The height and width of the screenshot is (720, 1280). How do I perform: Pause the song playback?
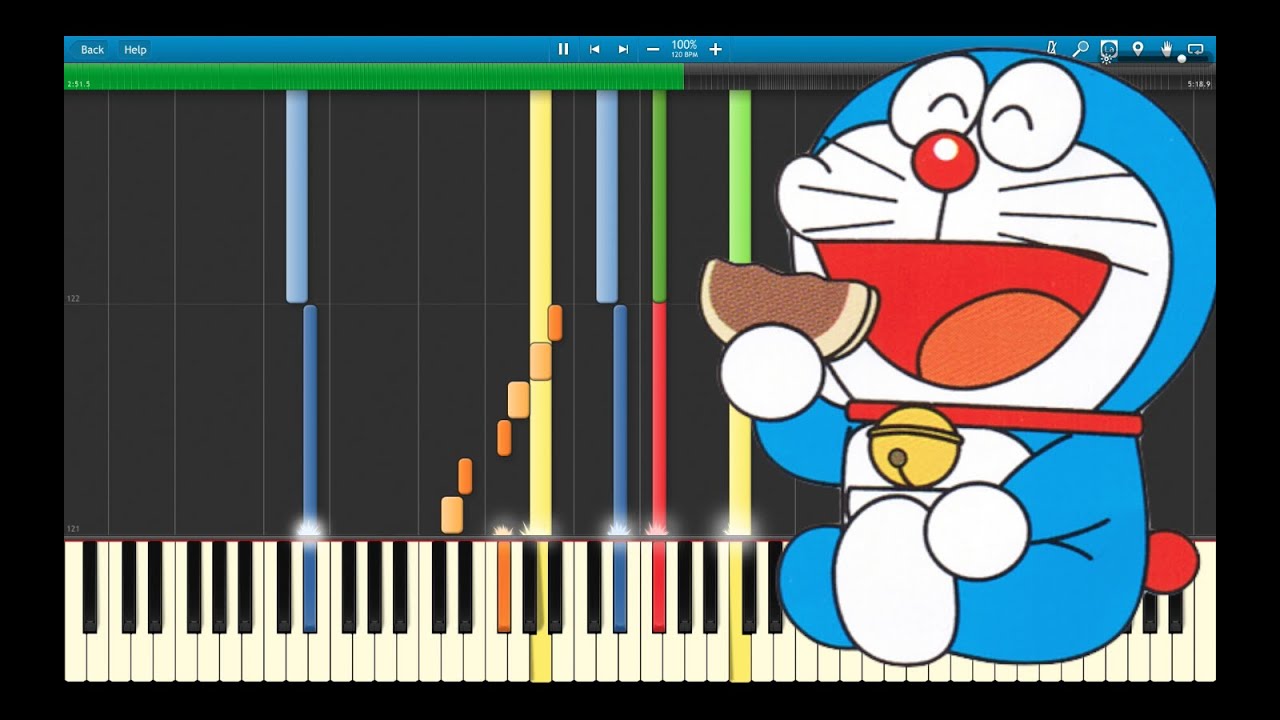(x=563, y=49)
